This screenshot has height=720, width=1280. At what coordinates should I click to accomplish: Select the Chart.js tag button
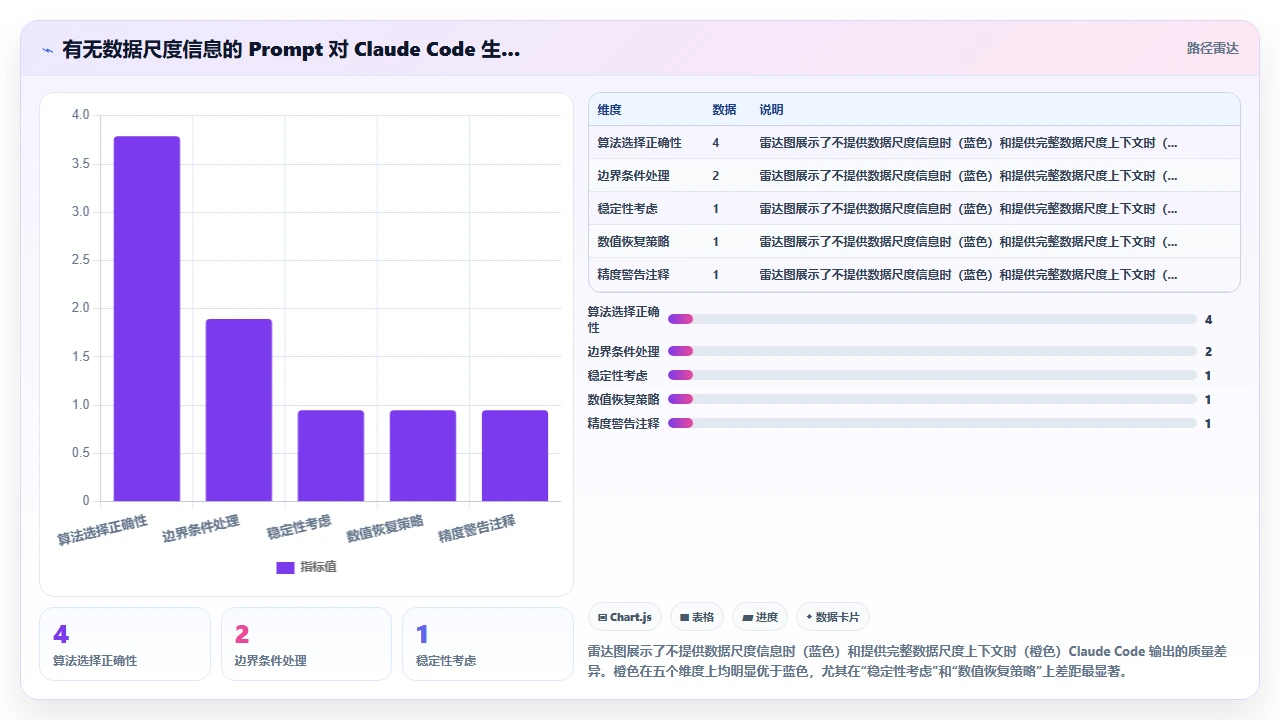tap(624, 617)
